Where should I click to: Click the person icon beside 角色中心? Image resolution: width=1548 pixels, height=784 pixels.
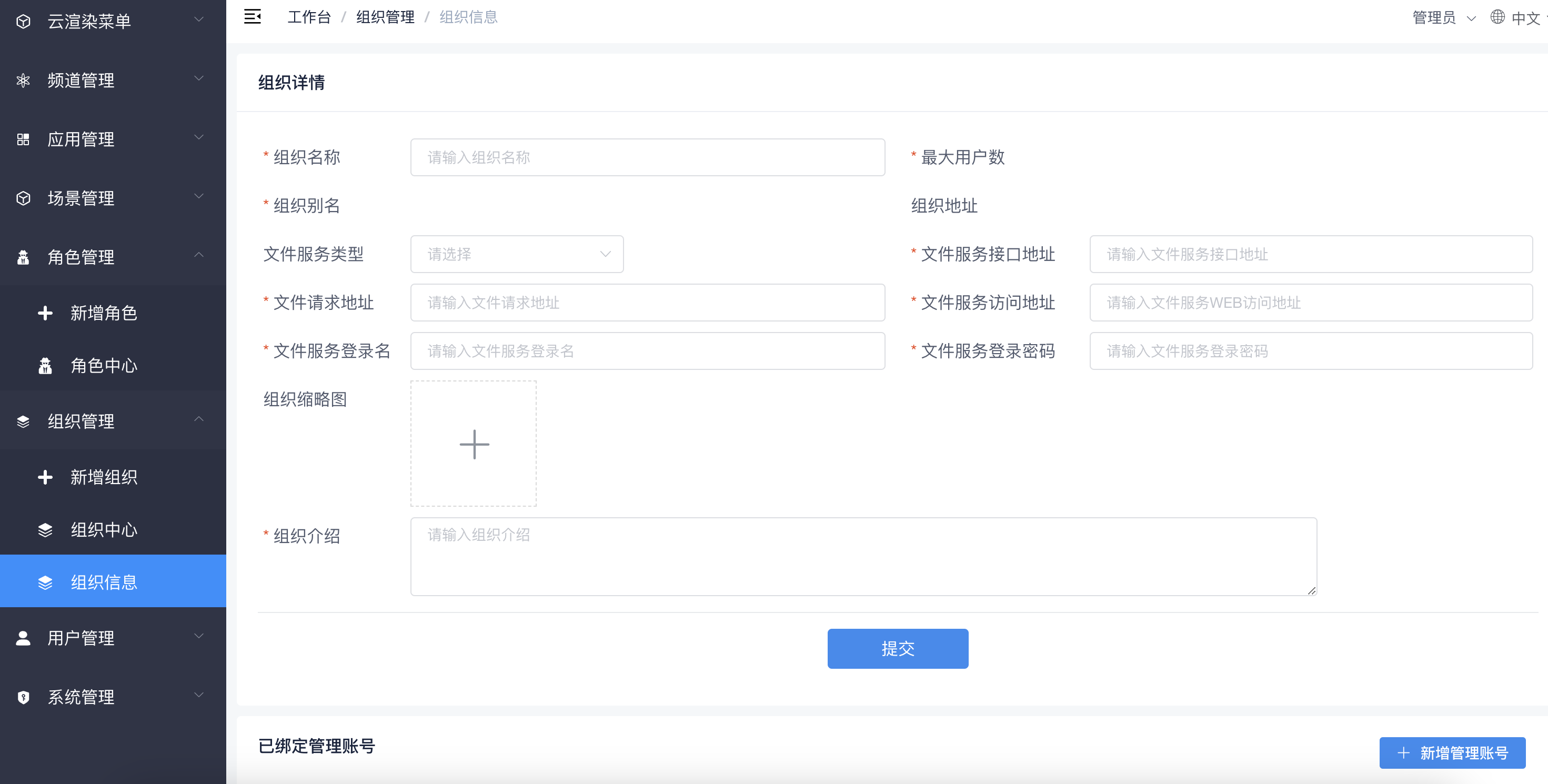pyautogui.click(x=45, y=366)
